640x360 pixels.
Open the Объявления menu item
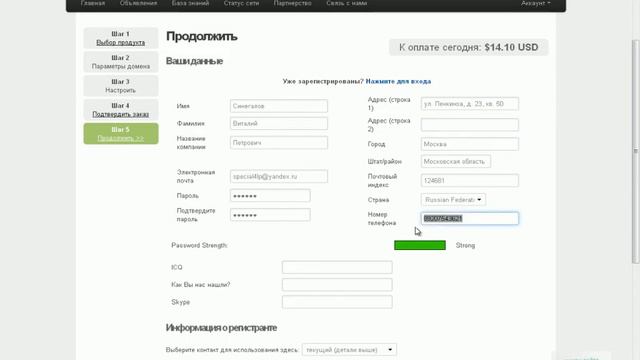[138, 3]
